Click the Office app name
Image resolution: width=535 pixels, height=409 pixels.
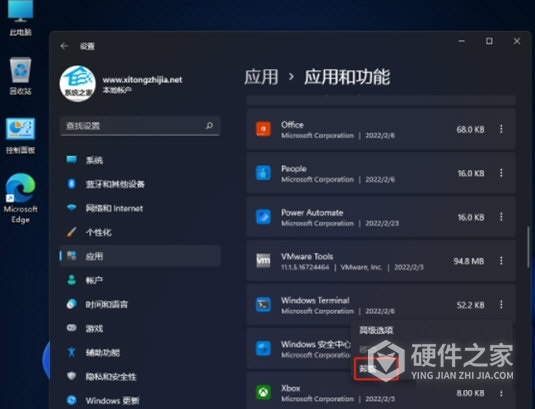(x=292, y=125)
